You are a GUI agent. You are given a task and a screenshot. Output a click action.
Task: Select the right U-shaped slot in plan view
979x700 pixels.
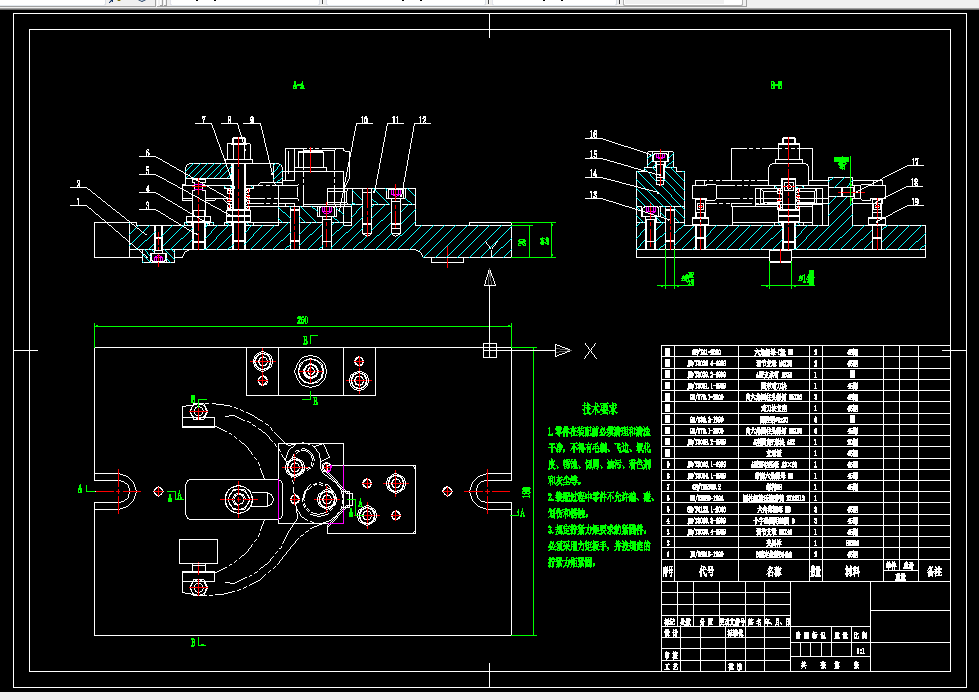pyautogui.click(x=491, y=491)
